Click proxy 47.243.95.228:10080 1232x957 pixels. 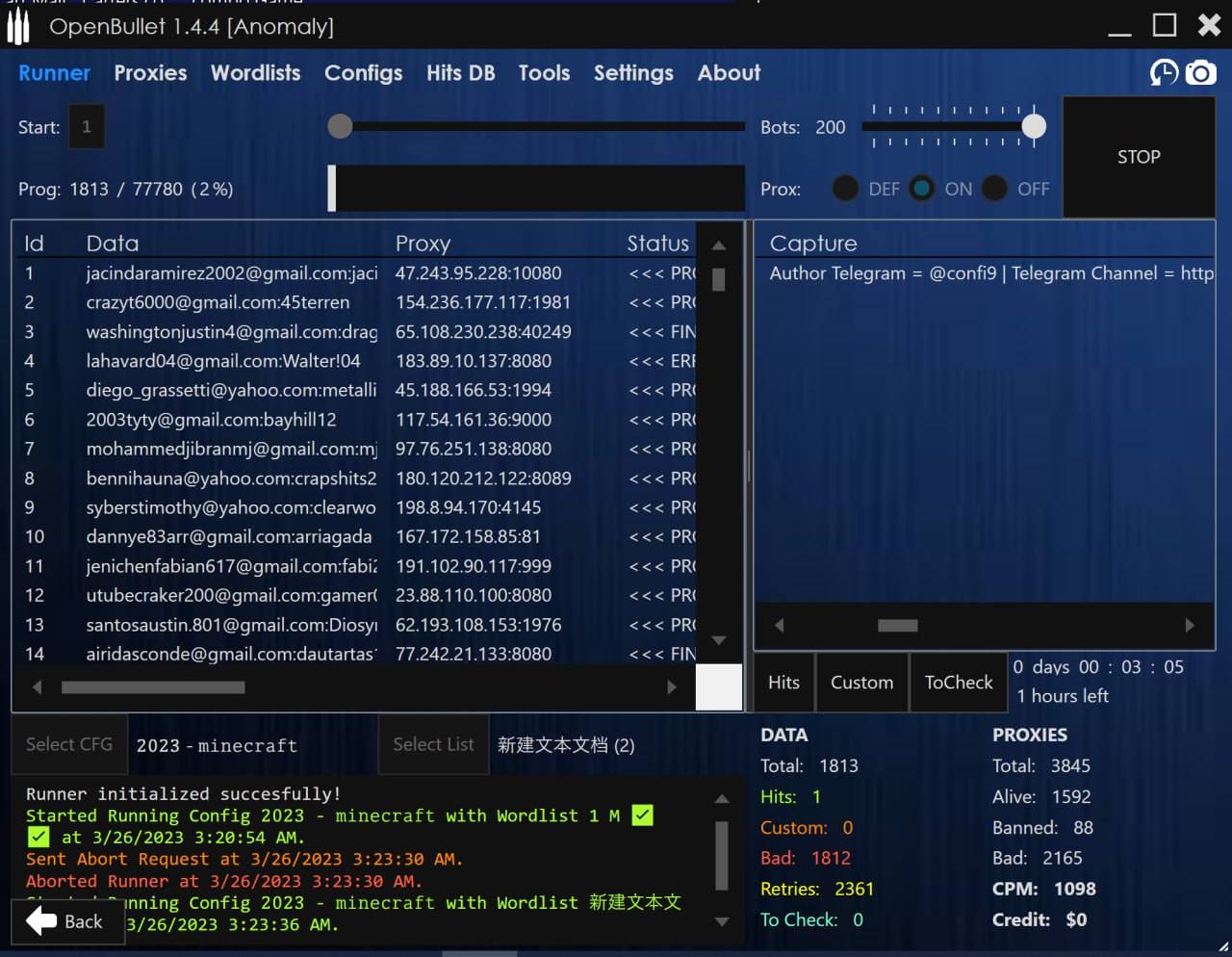point(478,273)
